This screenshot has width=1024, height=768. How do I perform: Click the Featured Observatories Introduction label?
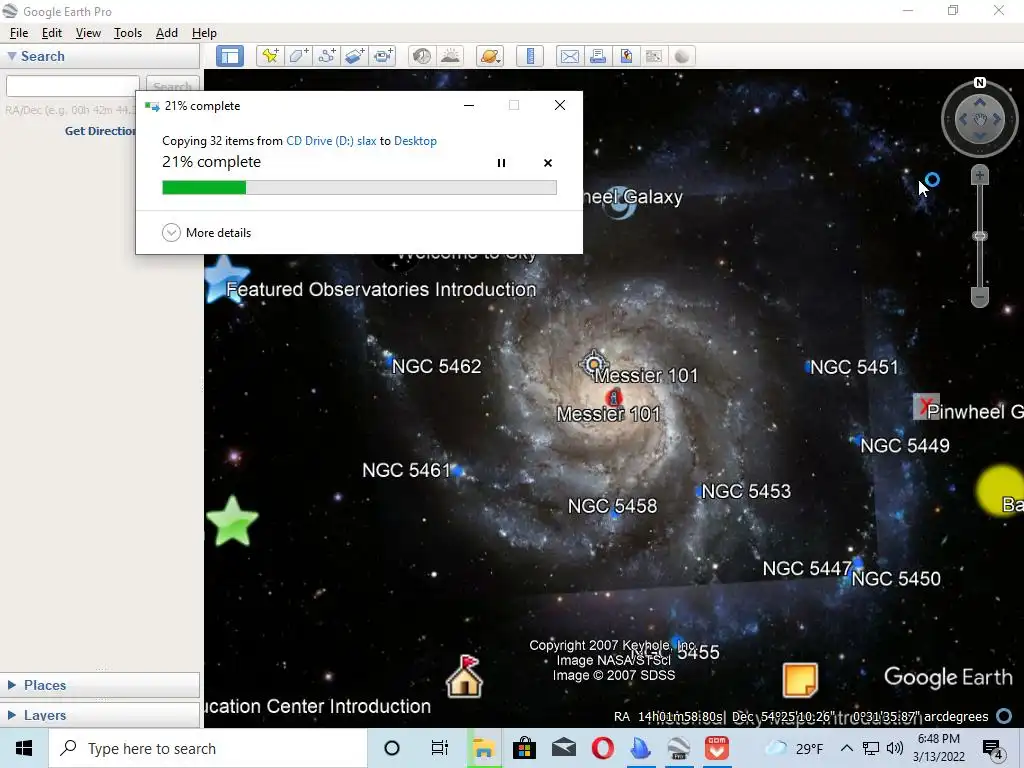coord(381,289)
